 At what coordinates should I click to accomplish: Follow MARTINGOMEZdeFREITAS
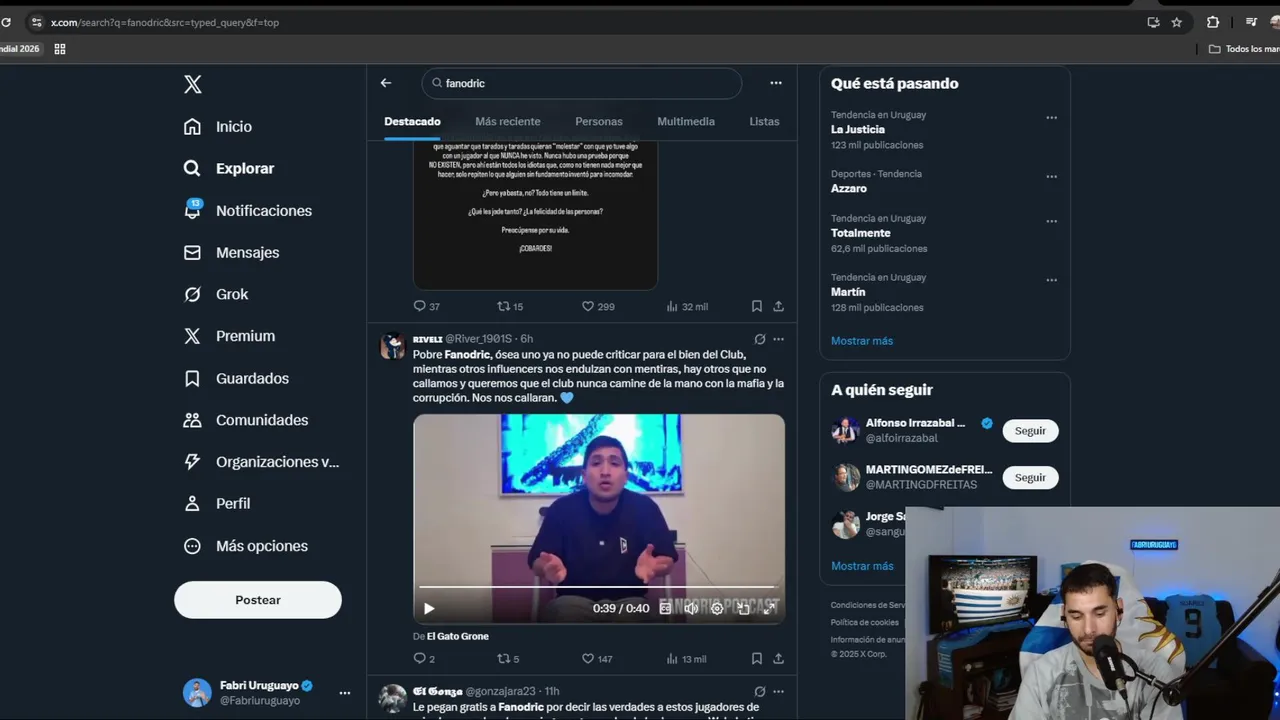(x=1030, y=478)
